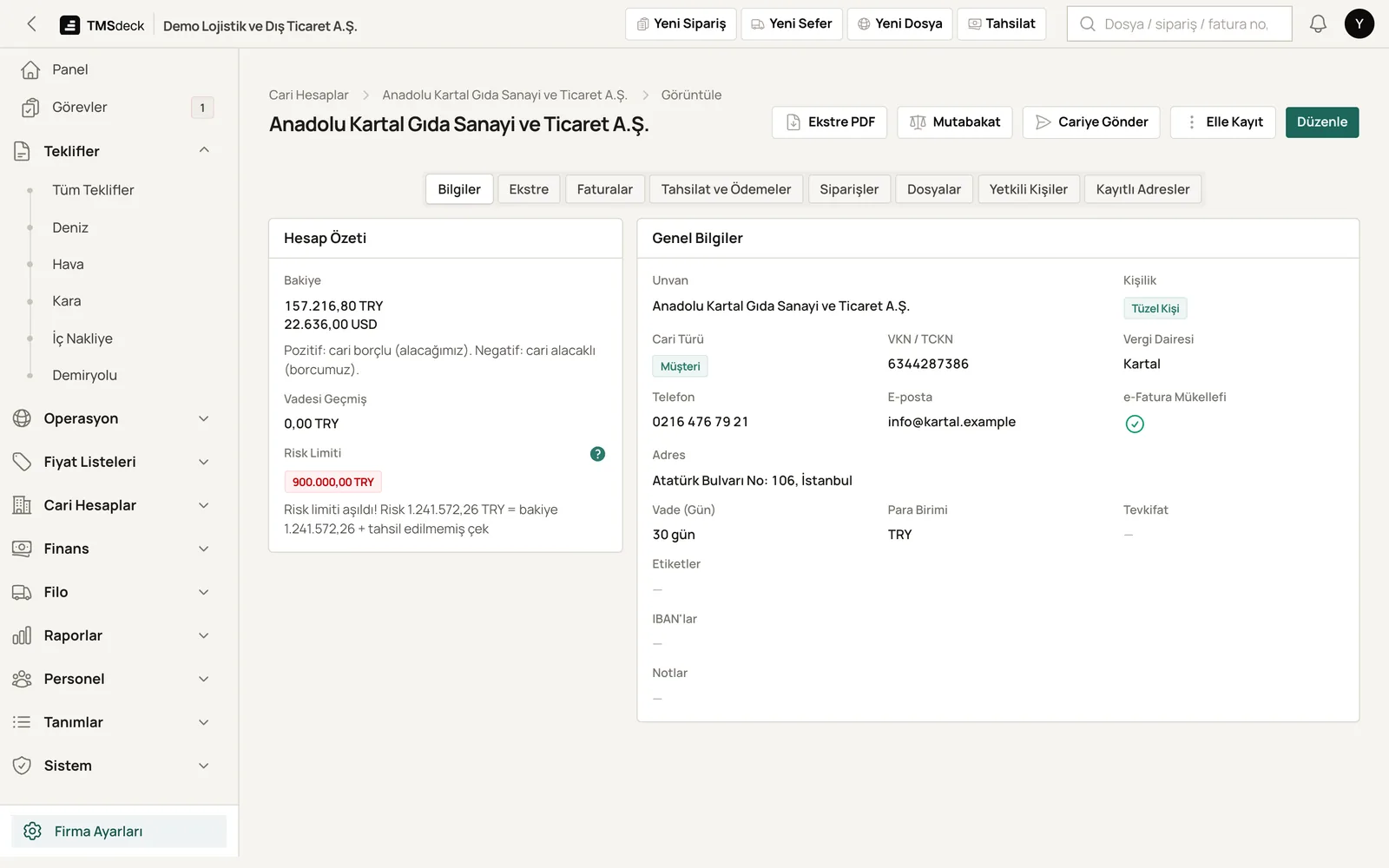The image size is (1389, 868).
Task: Click the e-Fatura Mükellefi checkmark icon
Action: coord(1135,424)
